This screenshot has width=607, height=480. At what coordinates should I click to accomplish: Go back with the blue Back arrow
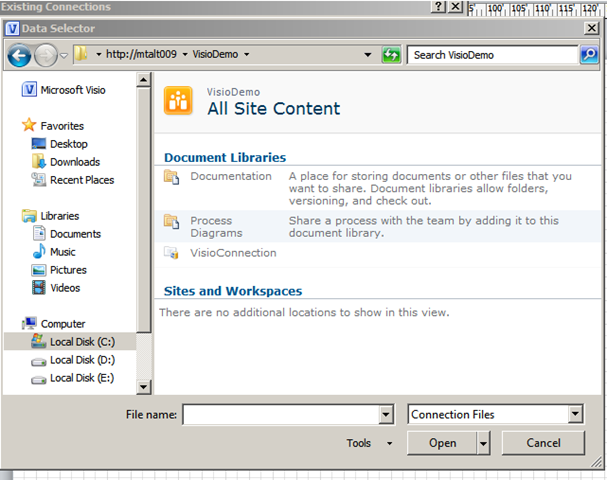tap(19, 55)
